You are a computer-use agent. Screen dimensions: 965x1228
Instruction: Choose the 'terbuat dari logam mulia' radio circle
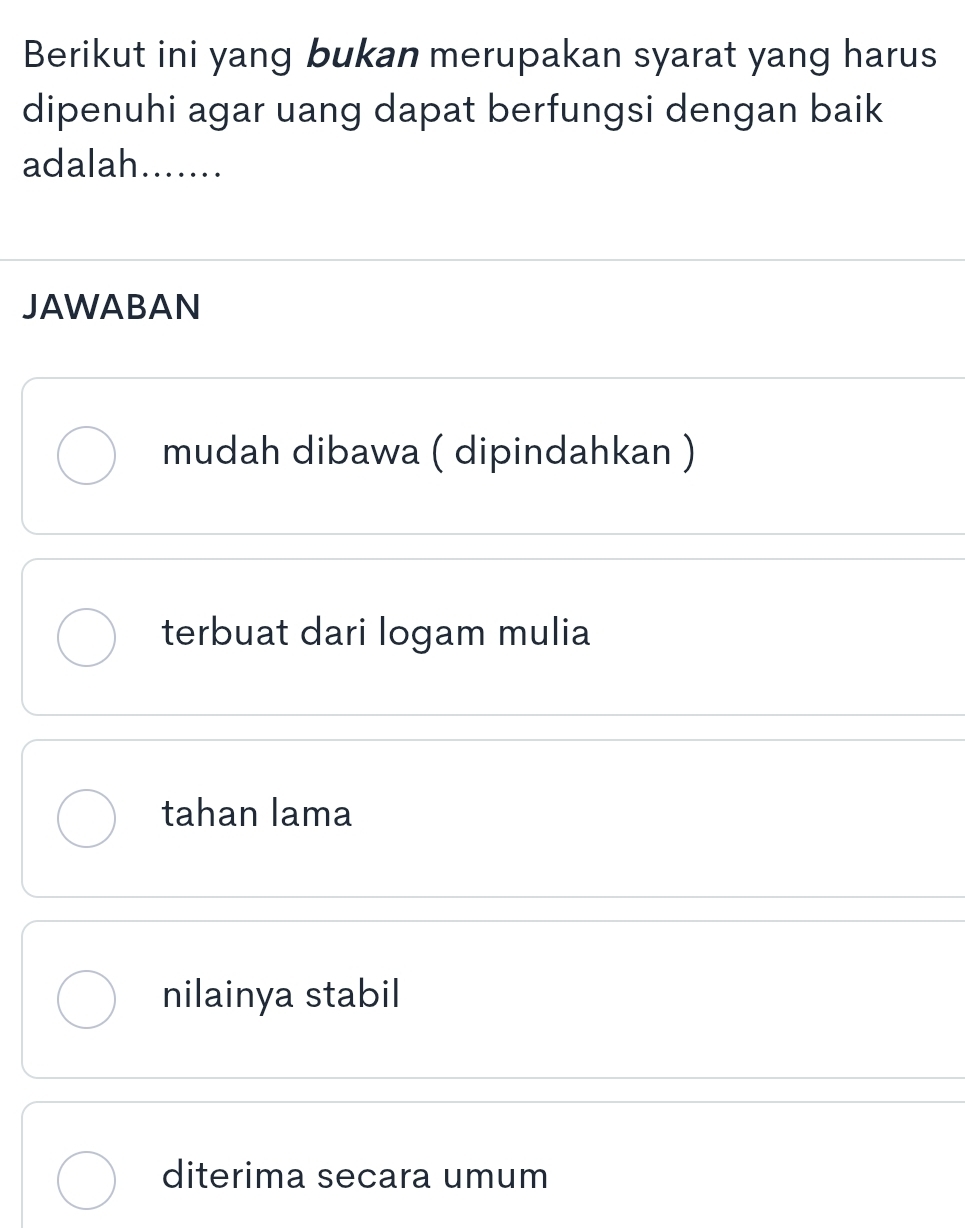(x=86, y=636)
